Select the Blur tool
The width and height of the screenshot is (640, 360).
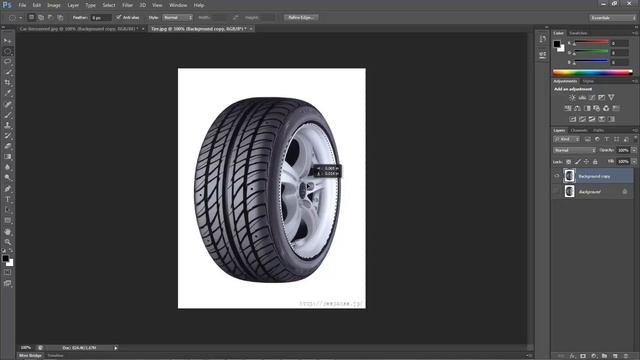(x=7, y=167)
